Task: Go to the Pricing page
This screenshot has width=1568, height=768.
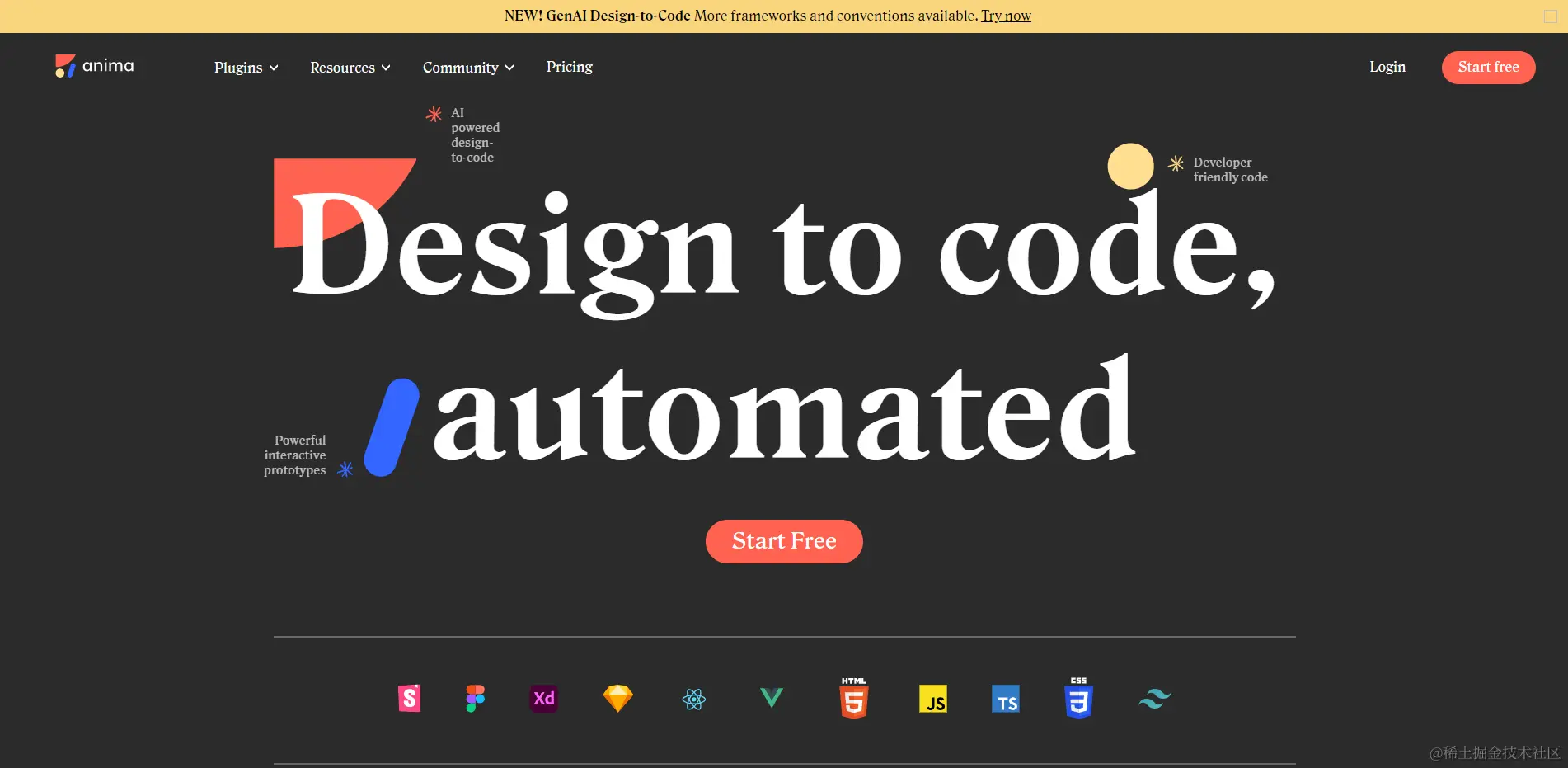Action: (x=570, y=67)
